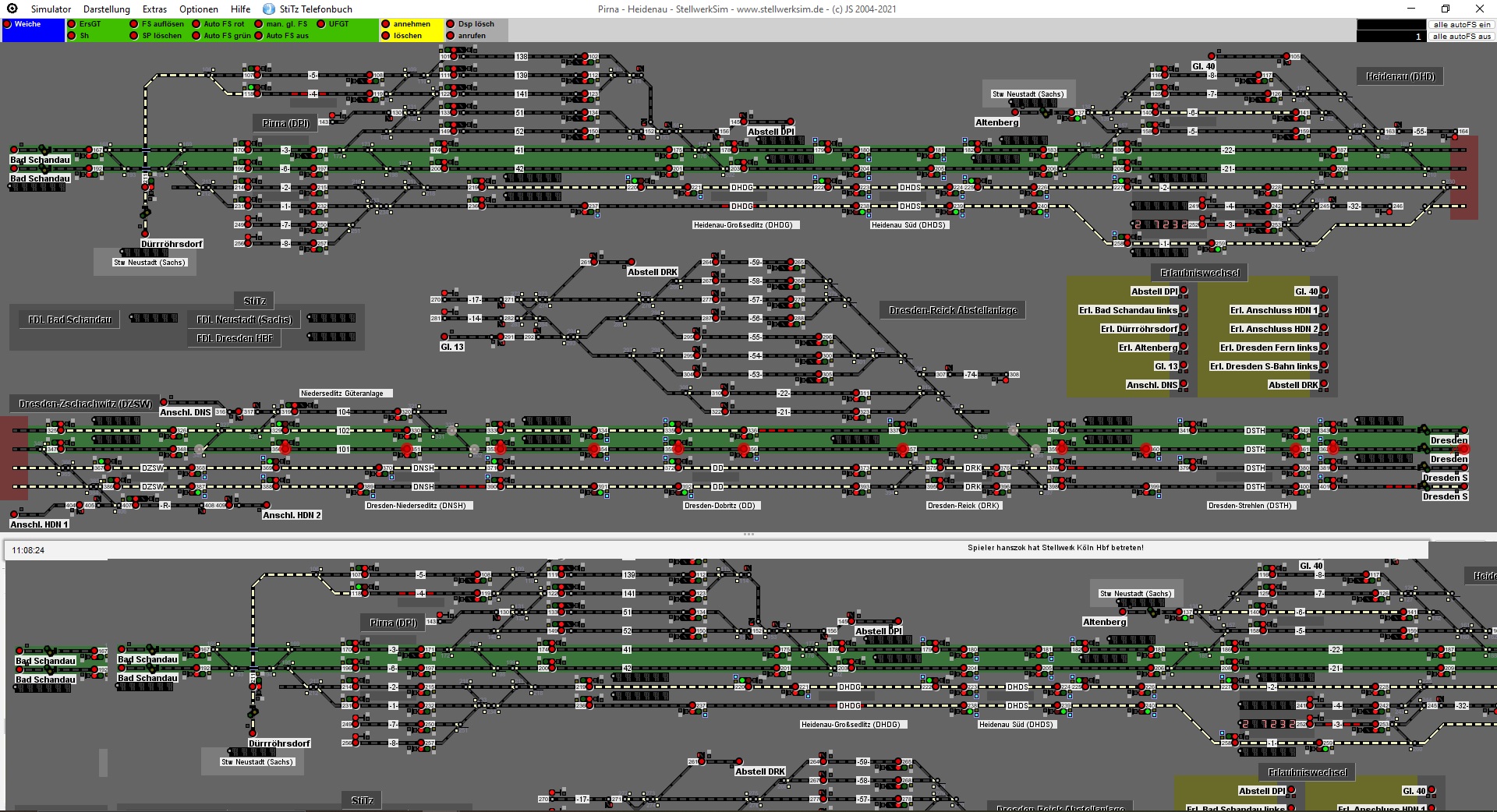Click the FDL Bad Schandau phone label
This screenshot has width=1497, height=812.
click(69, 320)
